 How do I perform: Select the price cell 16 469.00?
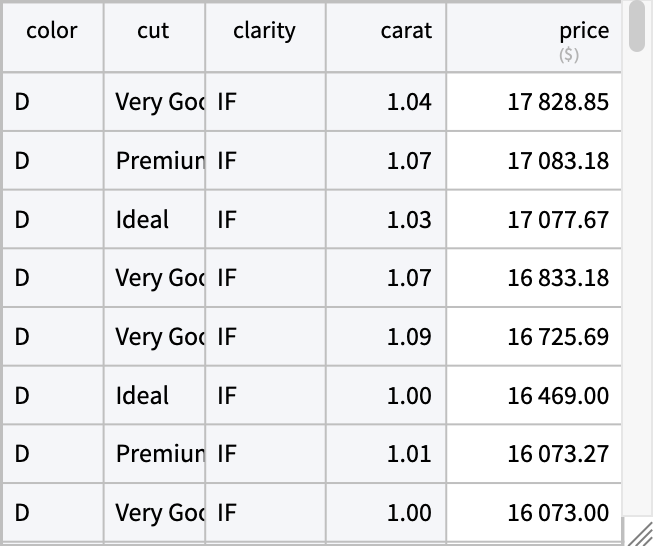click(533, 395)
